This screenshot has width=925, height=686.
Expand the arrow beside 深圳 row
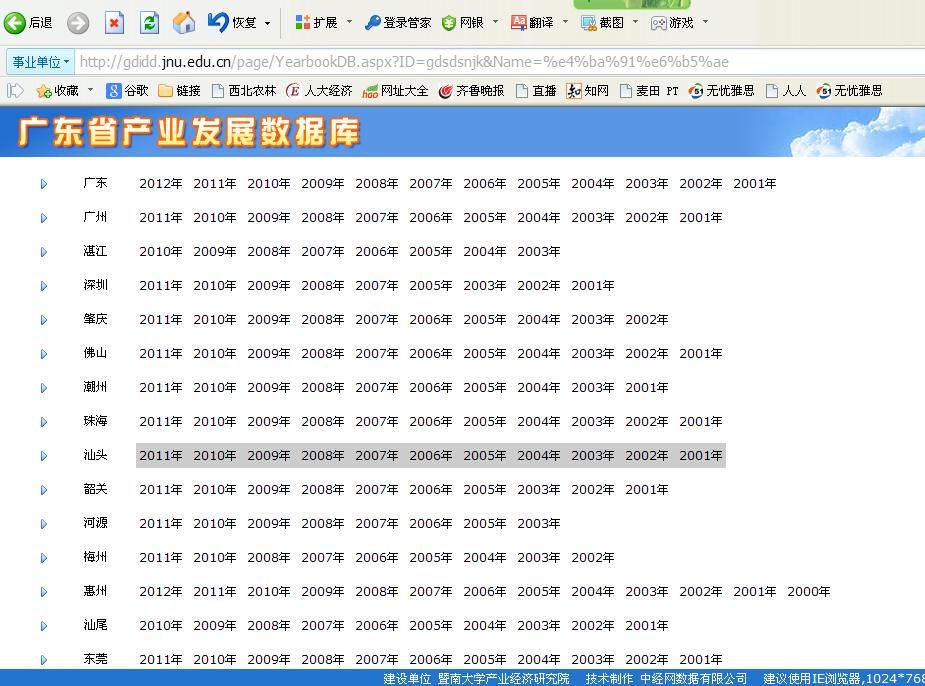click(x=44, y=286)
